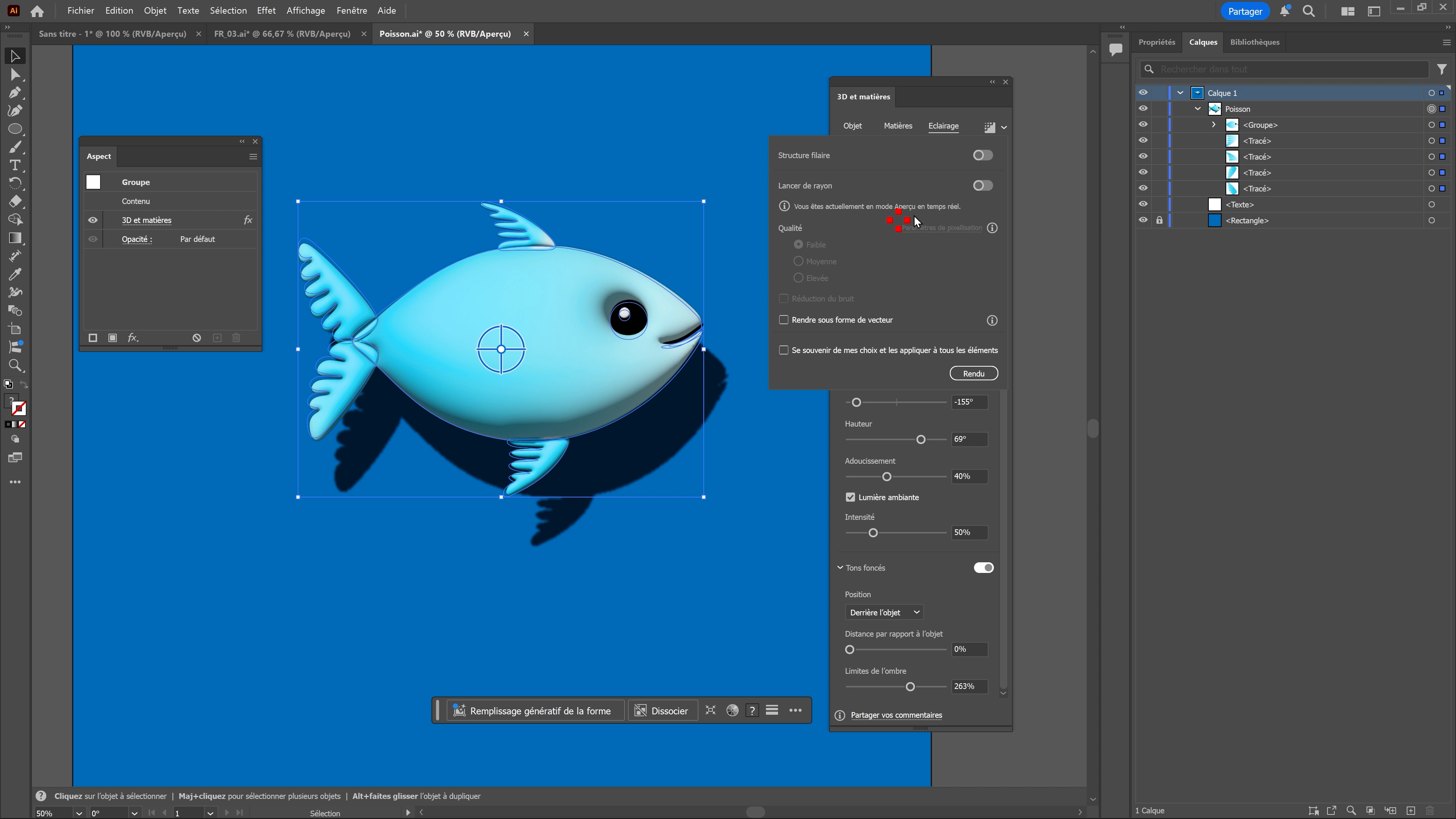Adjust the Adoucissement slider
1456x819 pixels.
click(887, 477)
